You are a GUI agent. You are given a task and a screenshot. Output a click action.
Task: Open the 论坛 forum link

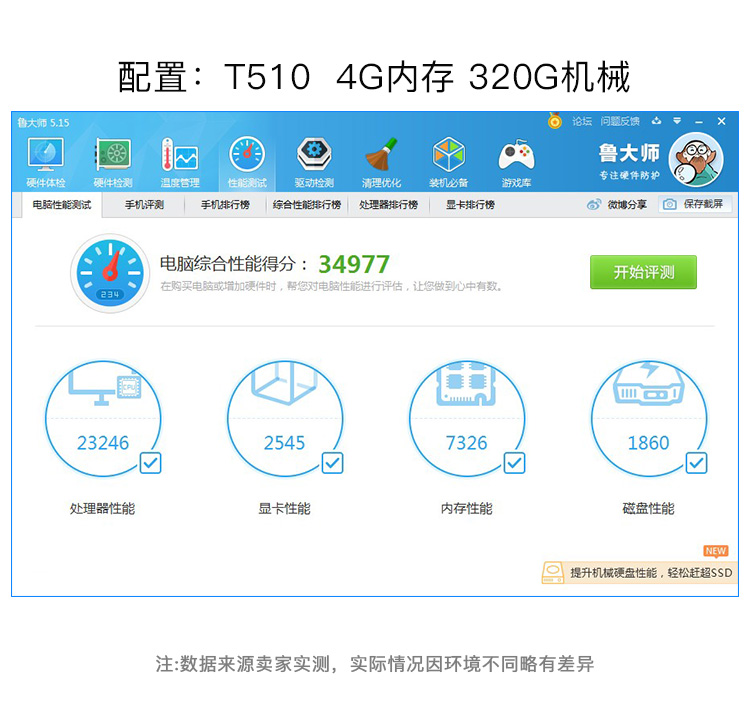tap(582, 121)
